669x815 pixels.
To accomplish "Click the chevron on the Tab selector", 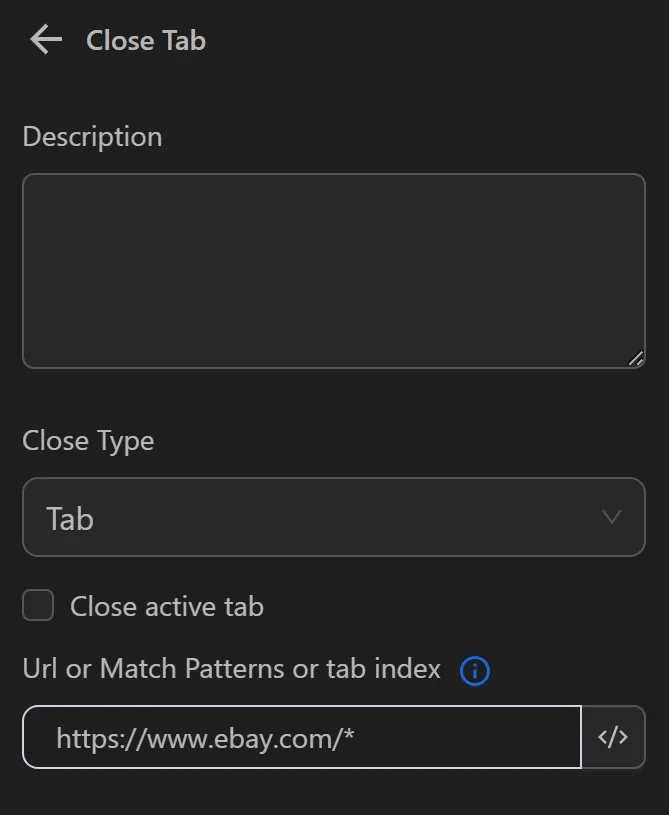I will (611, 517).
